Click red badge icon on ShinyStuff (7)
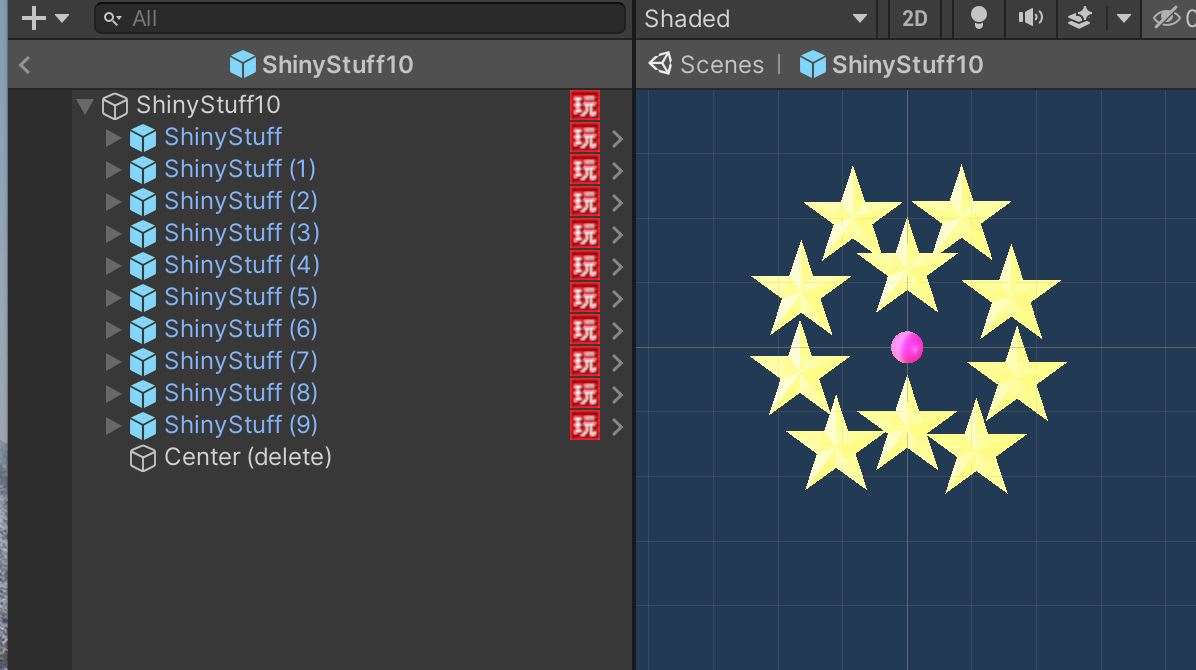This screenshot has height=670, width=1196. click(x=585, y=362)
